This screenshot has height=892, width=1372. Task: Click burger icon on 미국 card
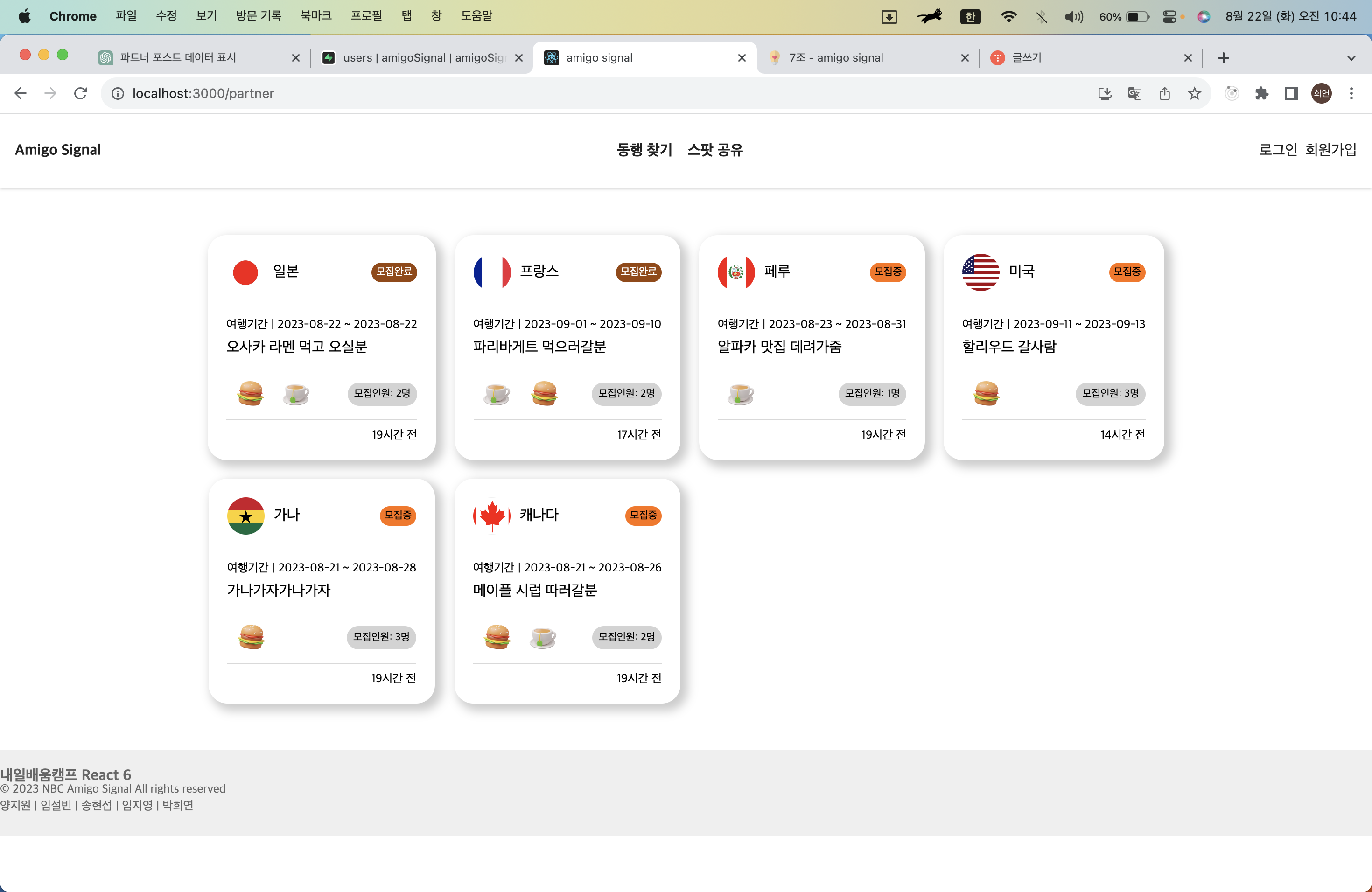986,394
